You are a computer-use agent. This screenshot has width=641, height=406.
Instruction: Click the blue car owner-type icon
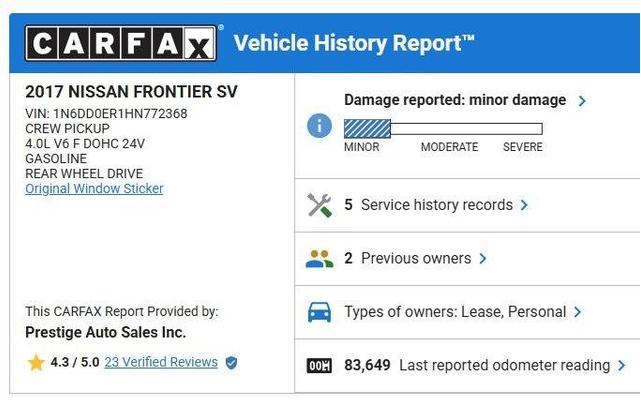(x=319, y=312)
